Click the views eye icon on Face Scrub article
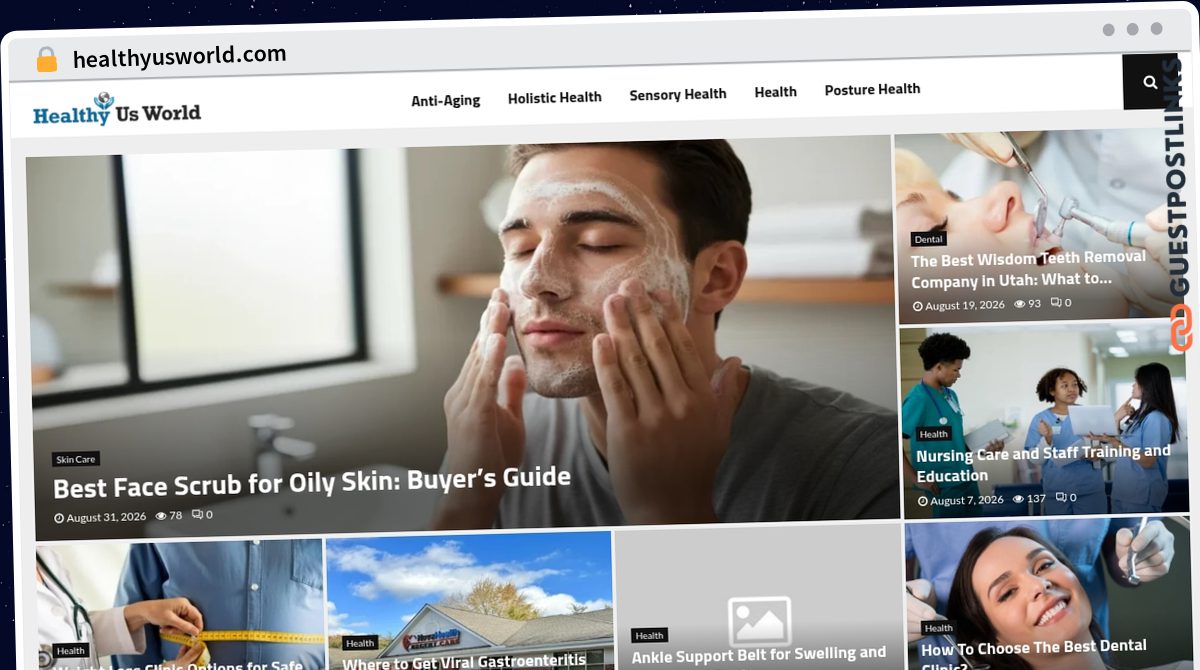This screenshot has width=1200, height=670. coord(161,516)
